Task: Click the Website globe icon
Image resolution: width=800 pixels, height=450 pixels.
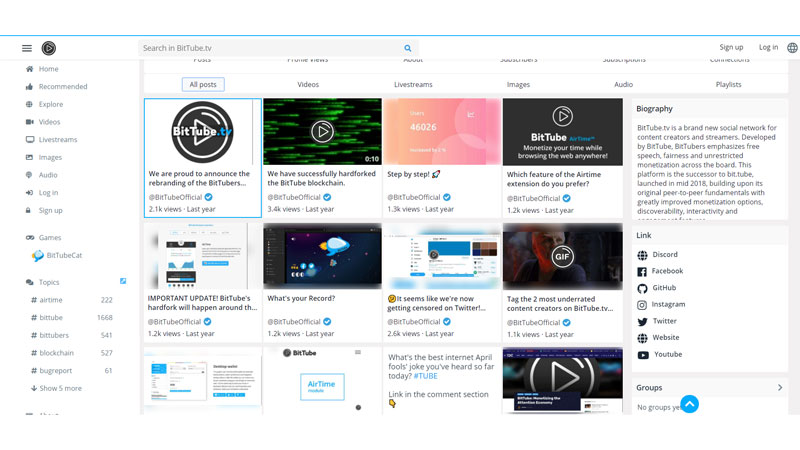Action: tap(642, 338)
